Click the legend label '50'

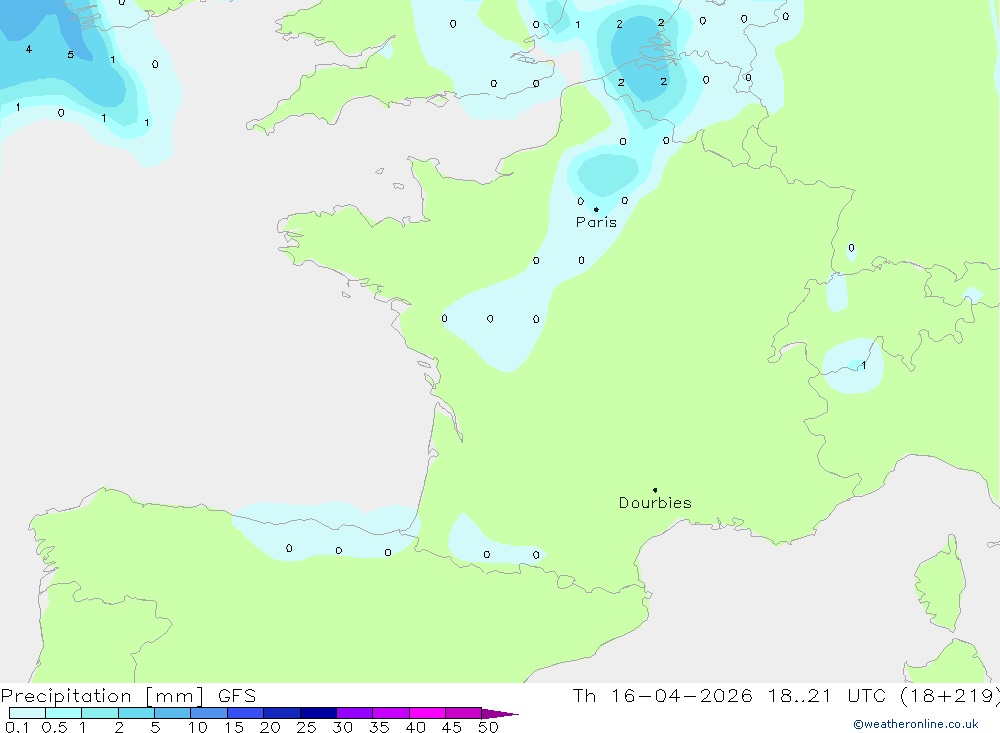pos(489,727)
